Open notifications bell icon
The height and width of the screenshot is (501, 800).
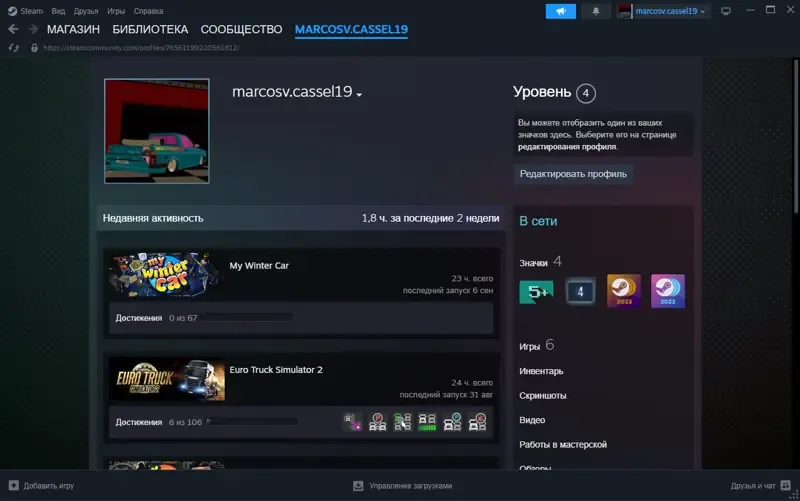tap(596, 11)
